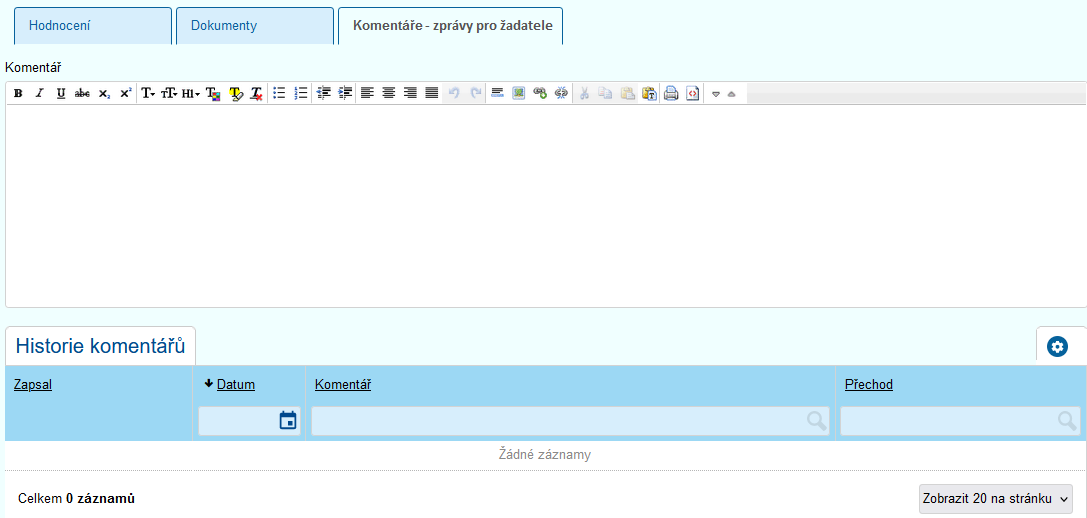Click into the Komentář text area
Image resolution: width=1087 pixels, height=518 pixels.
546,205
